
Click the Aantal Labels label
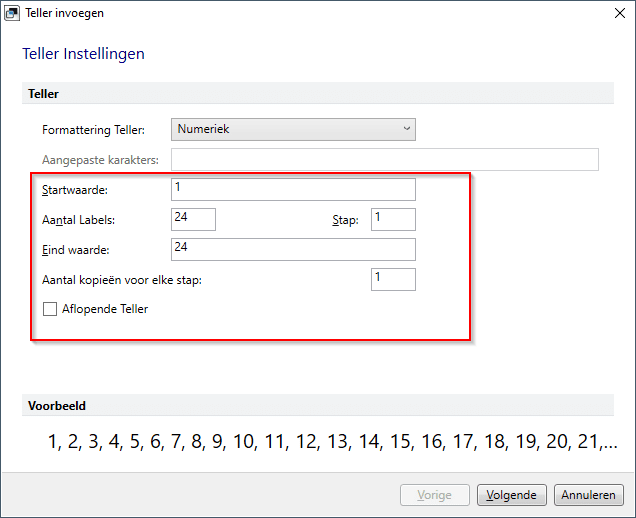[x=79, y=220]
